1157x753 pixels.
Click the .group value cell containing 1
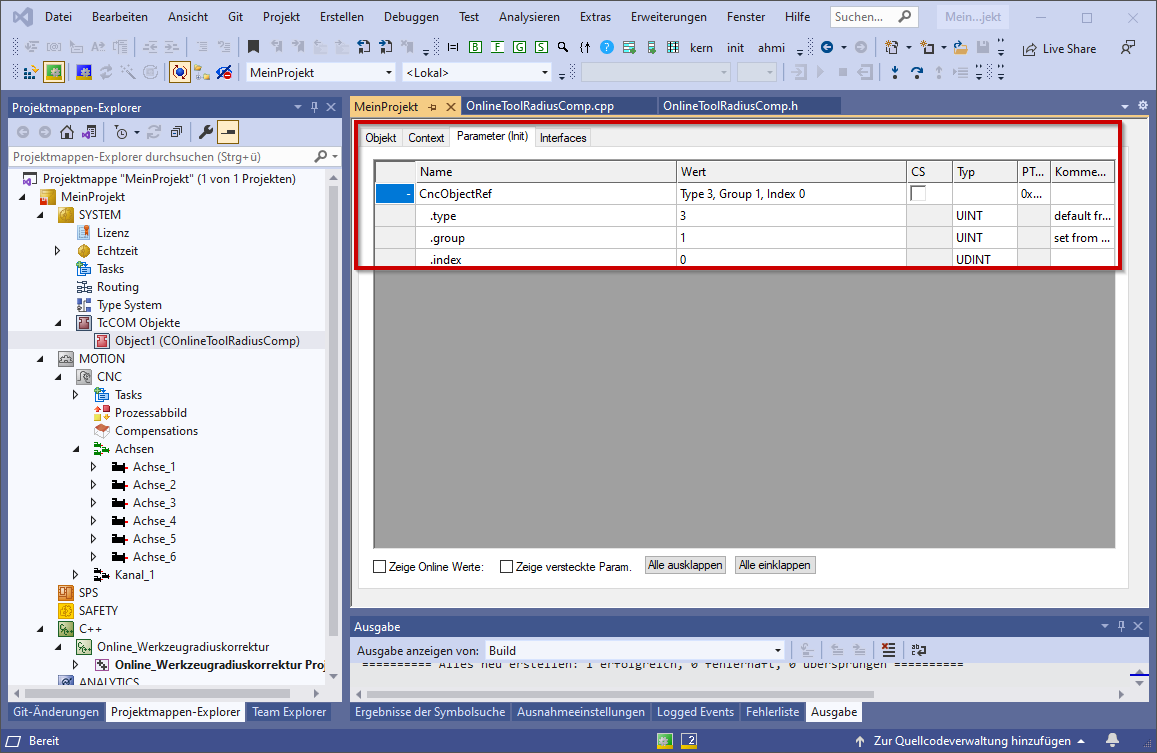[791, 238]
